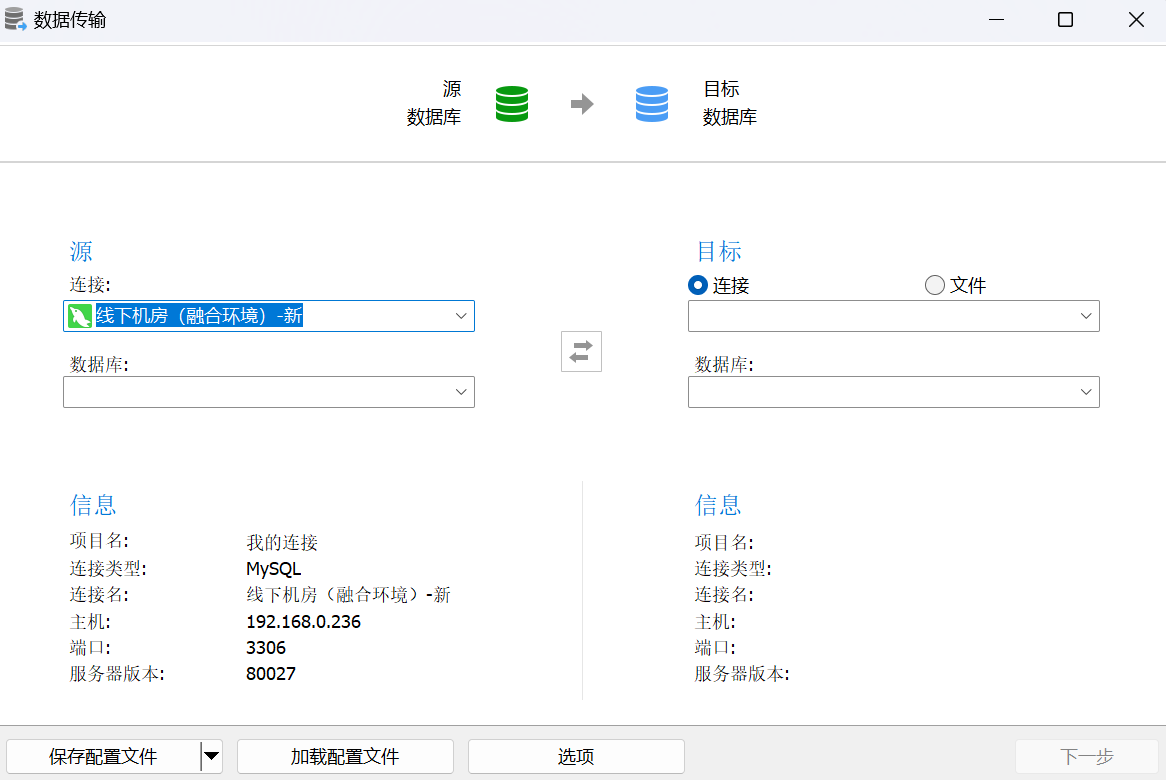Click the 保存配置文件 button
This screenshot has width=1166, height=780.
click(103, 756)
